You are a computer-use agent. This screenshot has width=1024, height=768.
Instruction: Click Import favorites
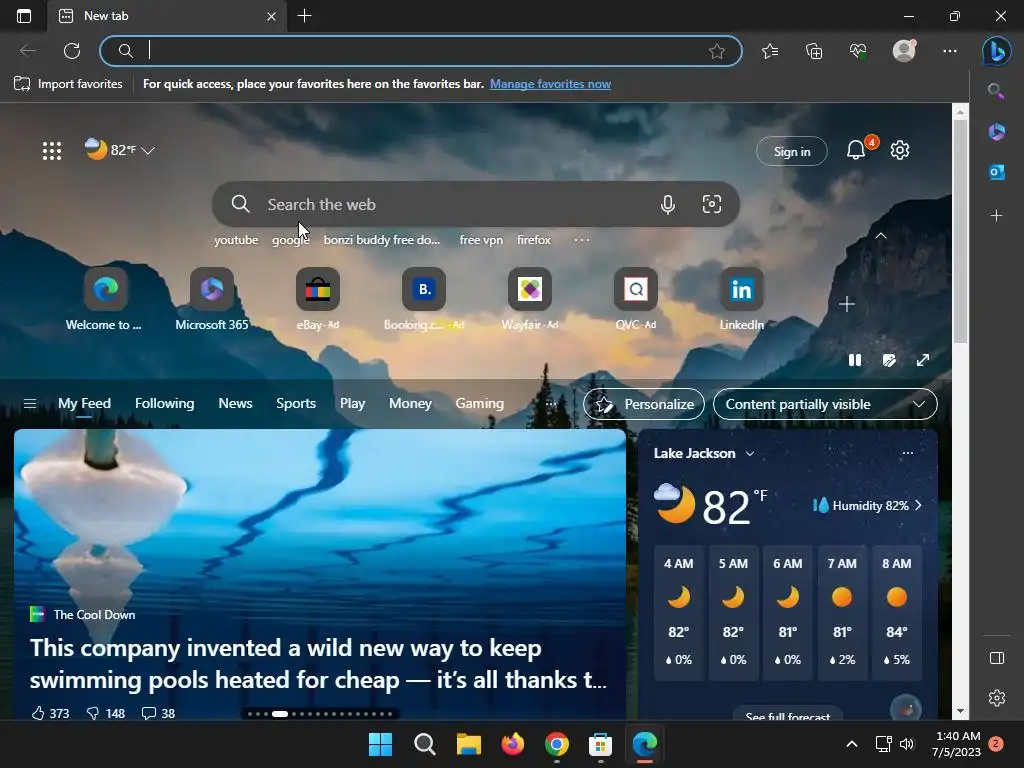(x=68, y=84)
